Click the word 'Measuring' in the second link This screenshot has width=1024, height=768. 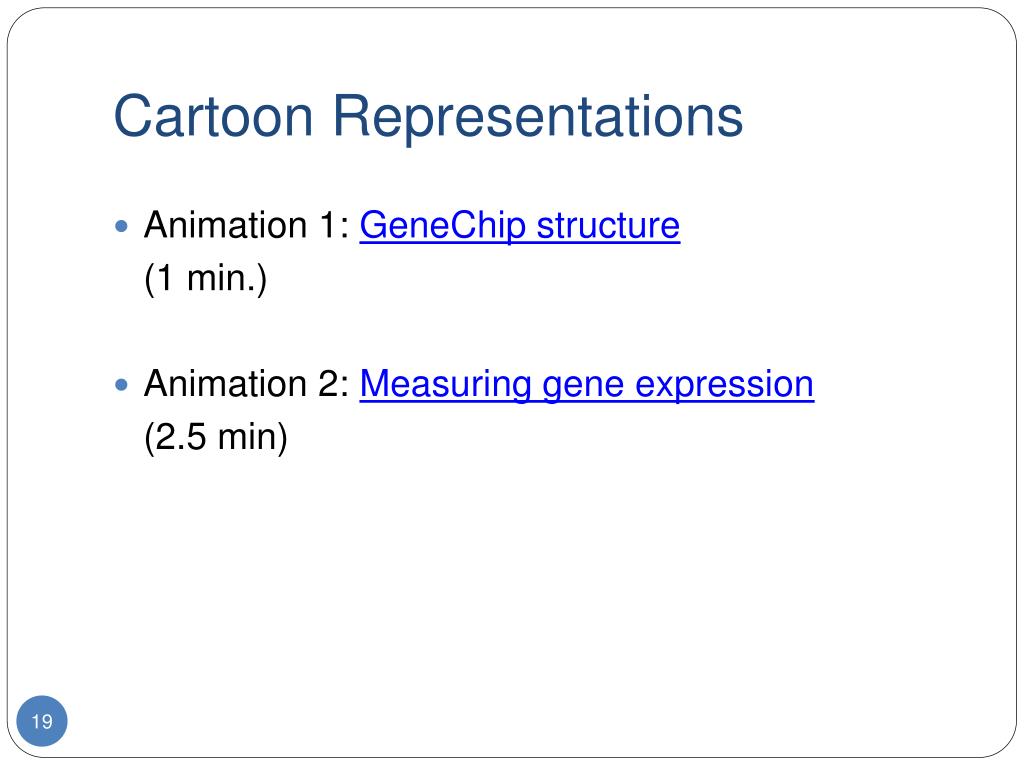[x=445, y=385]
